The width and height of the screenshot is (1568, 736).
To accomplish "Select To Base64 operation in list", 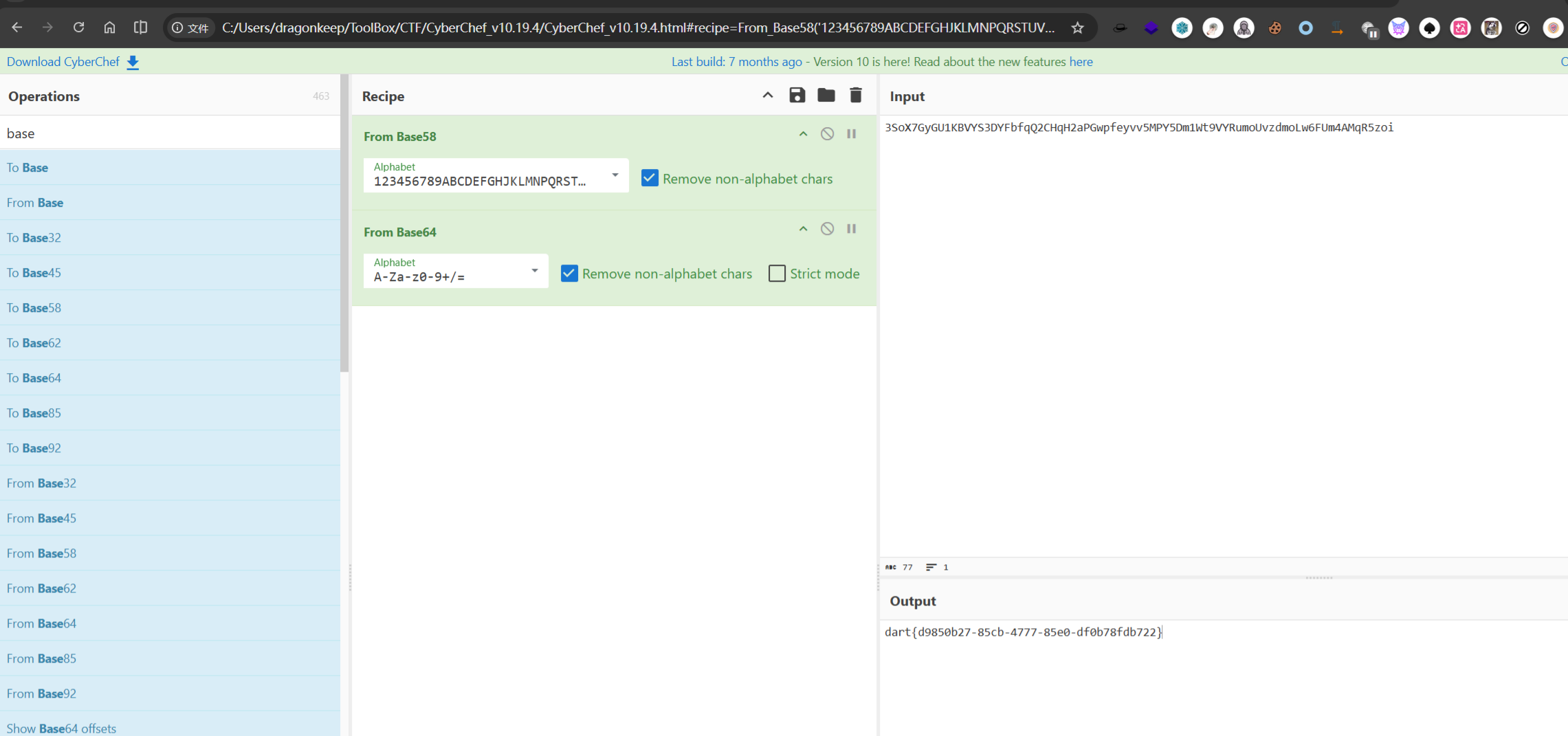I will coord(34,378).
